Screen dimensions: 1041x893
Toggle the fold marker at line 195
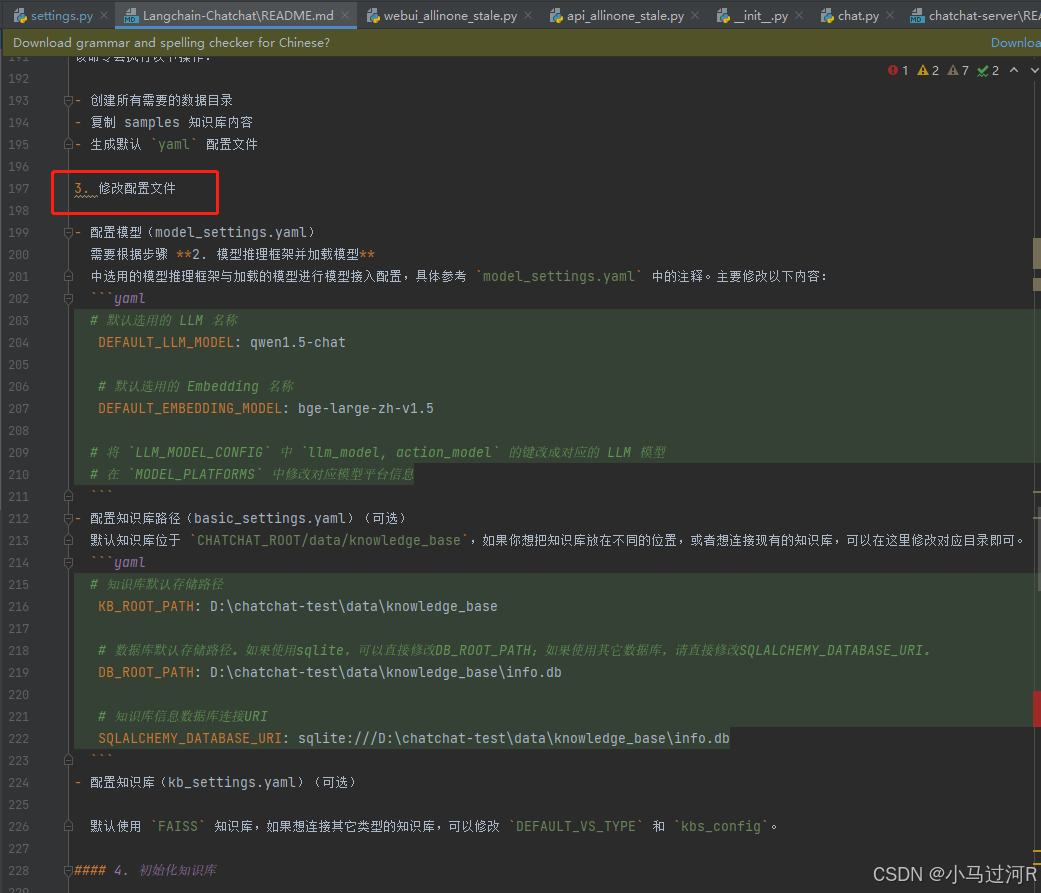pos(68,144)
